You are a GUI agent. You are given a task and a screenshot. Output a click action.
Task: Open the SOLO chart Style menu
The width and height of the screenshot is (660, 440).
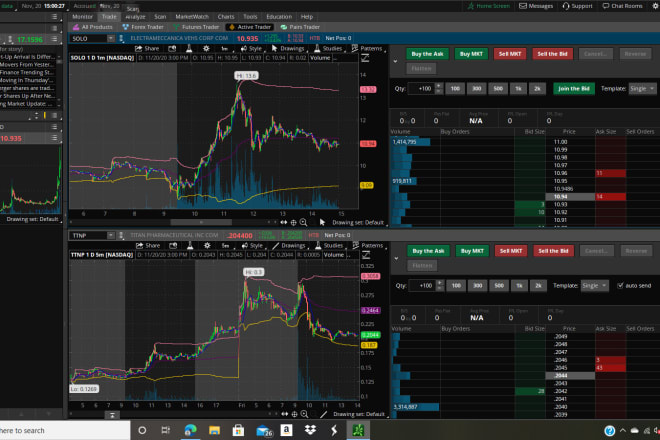pyautogui.click(x=252, y=48)
